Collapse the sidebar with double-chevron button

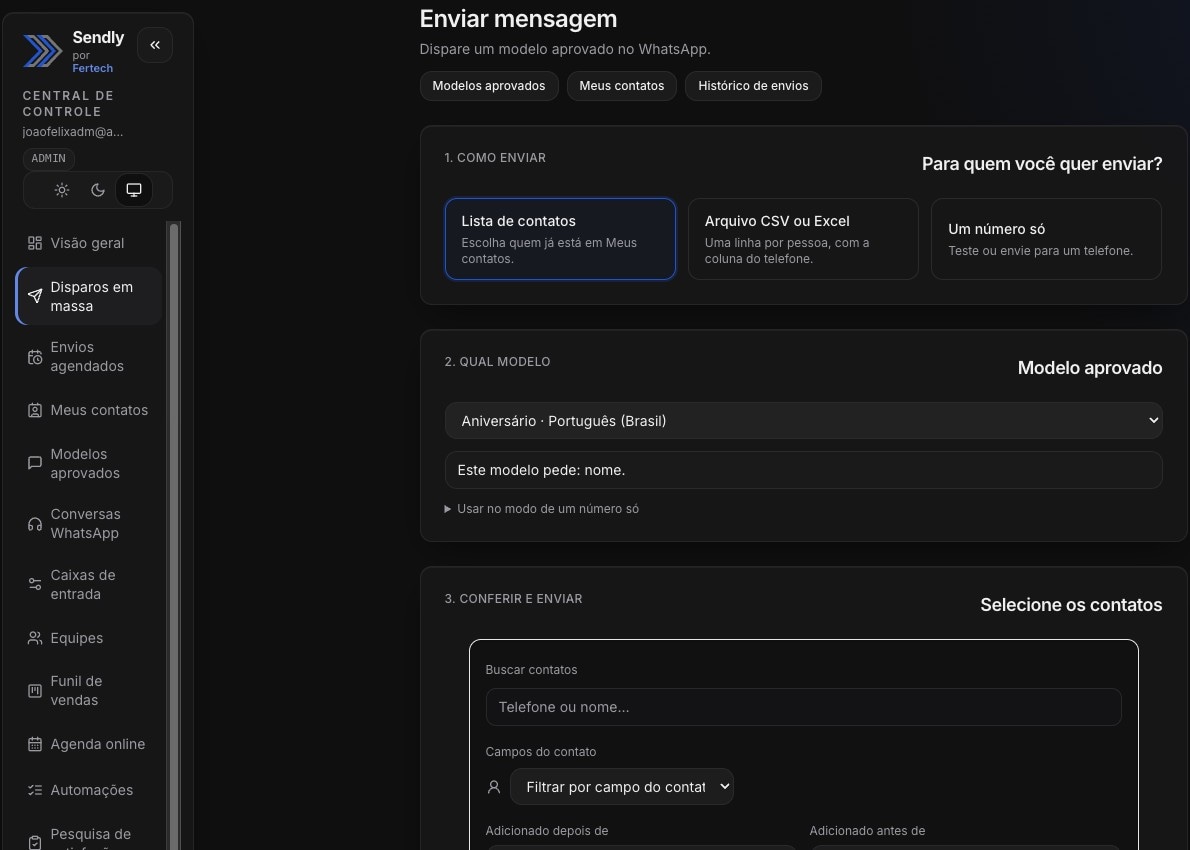click(155, 45)
